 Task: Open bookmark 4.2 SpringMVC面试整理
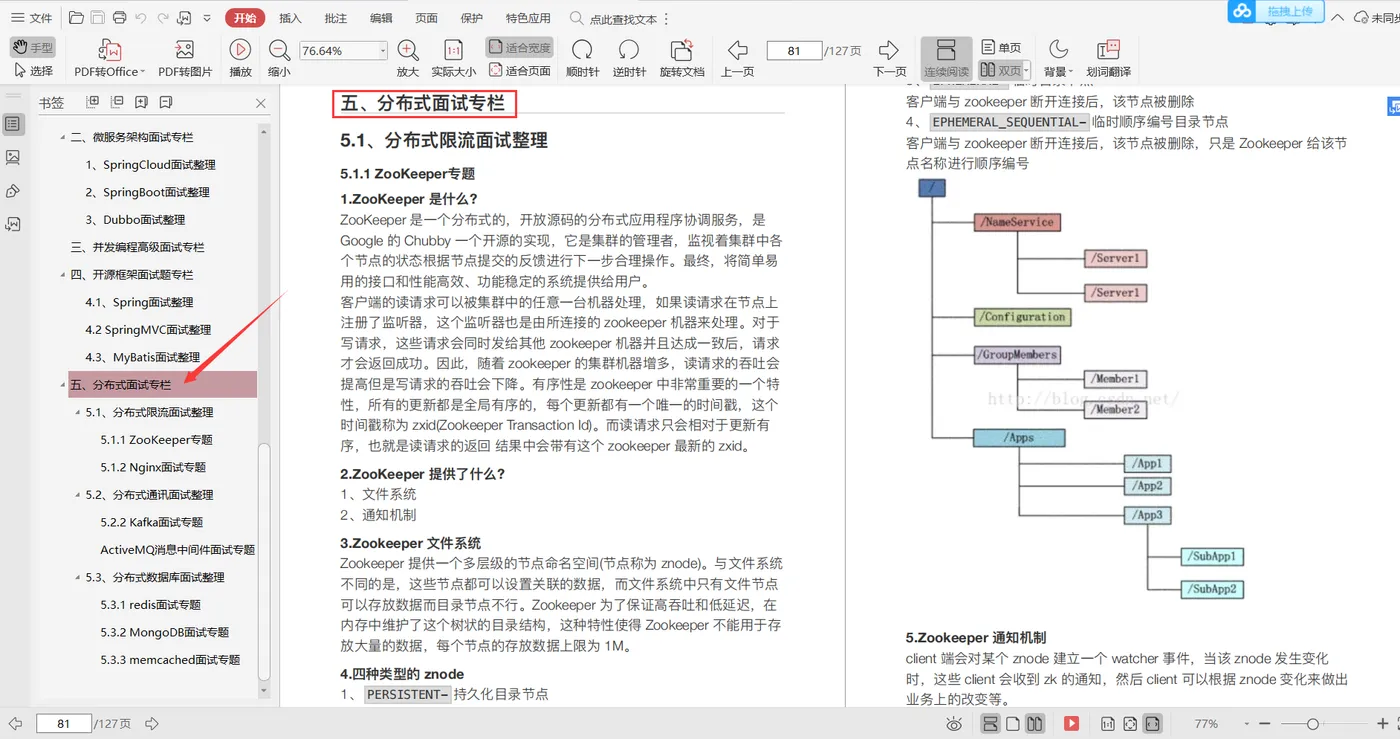point(148,330)
